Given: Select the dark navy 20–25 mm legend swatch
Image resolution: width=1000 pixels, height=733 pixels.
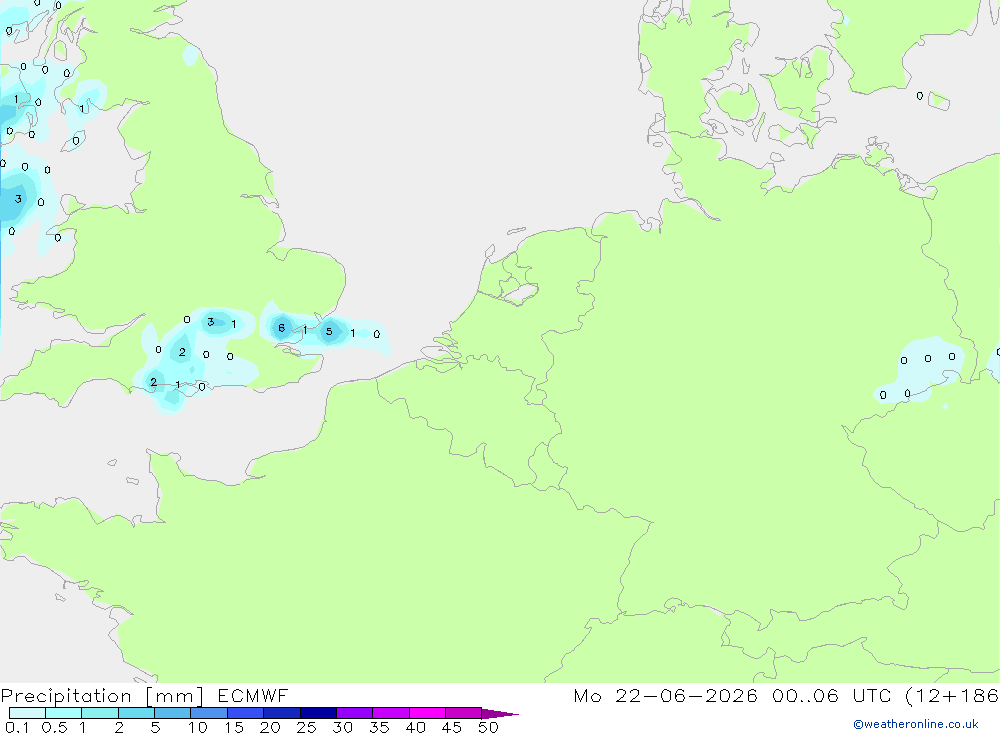Looking at the screenshot, I should point(281,713).
